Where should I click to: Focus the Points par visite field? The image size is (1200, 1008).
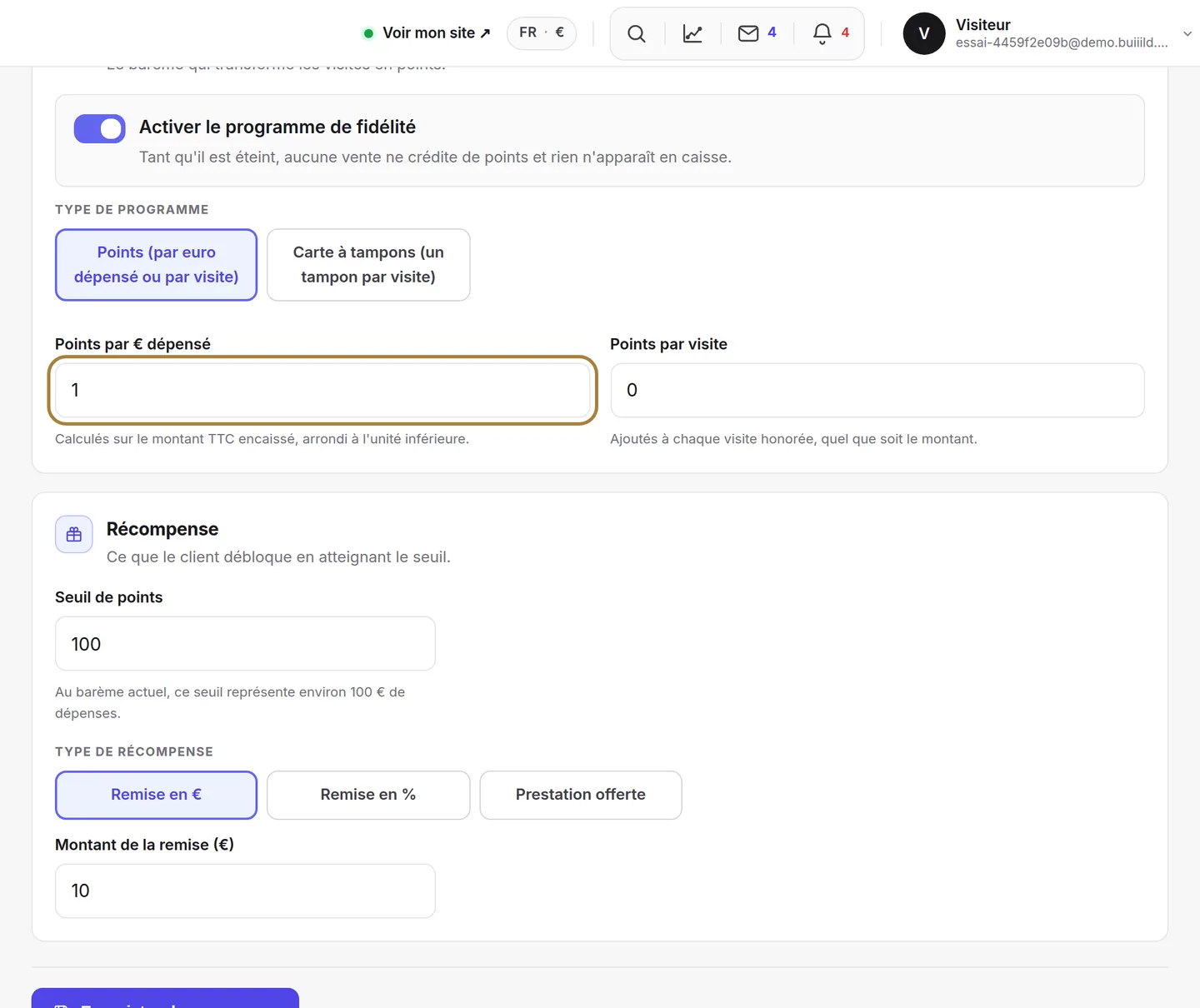877,390
